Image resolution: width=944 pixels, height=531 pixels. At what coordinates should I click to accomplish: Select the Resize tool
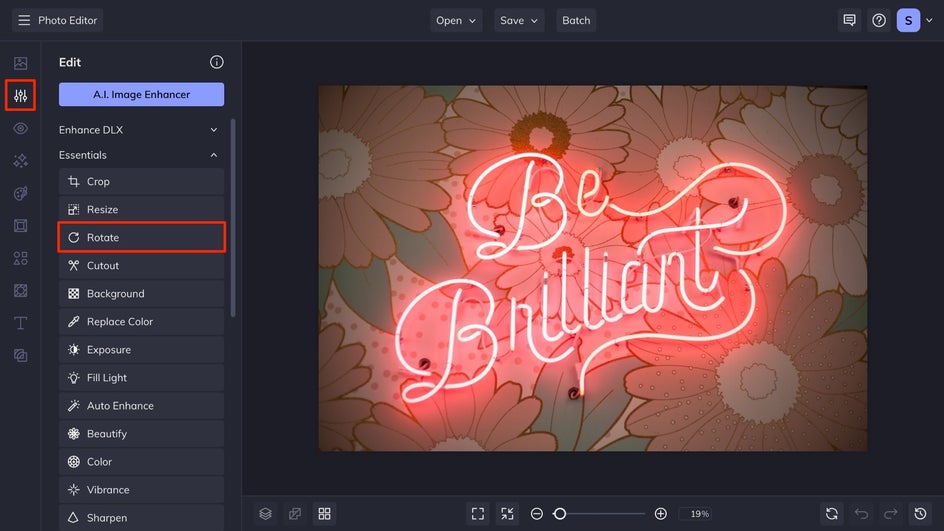(x=141, y=210)
